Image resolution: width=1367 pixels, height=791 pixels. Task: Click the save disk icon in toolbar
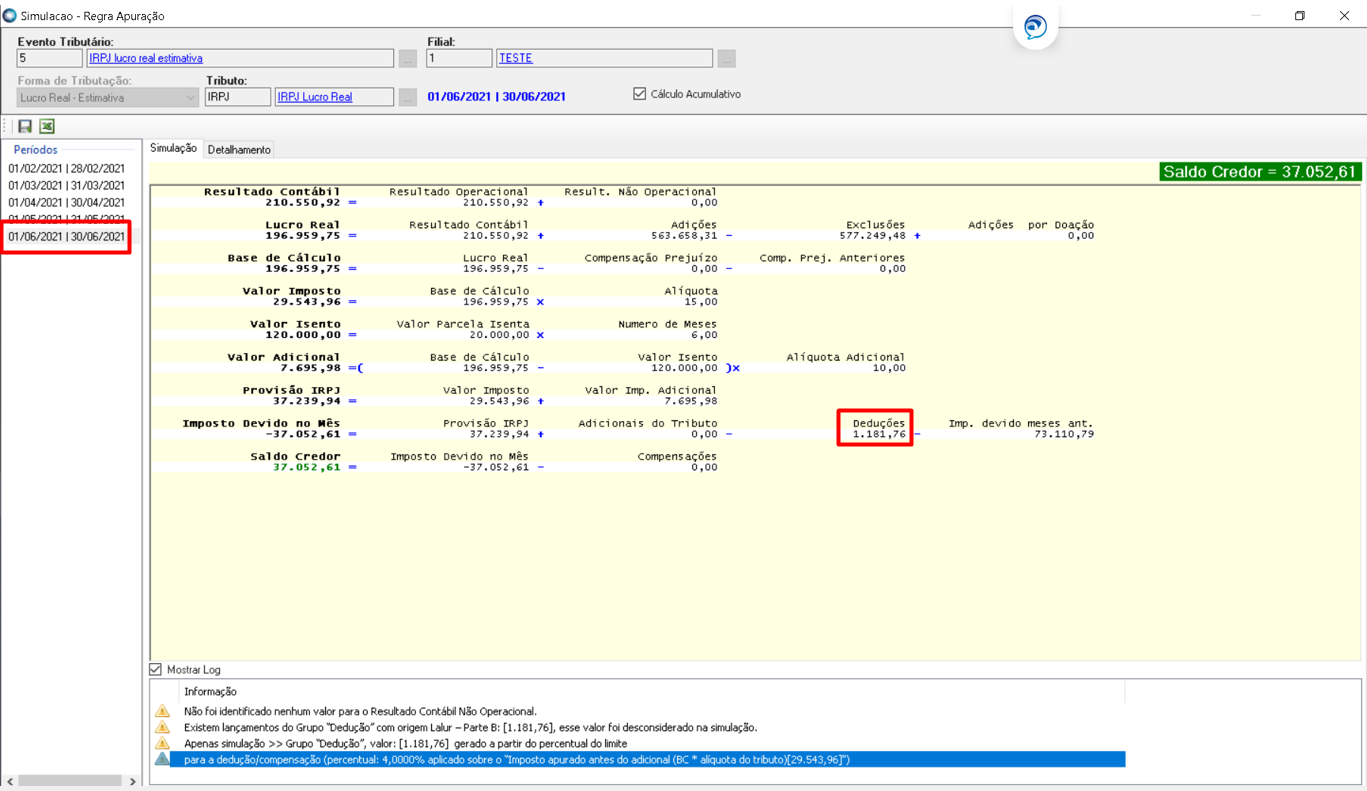pos(25,126)
